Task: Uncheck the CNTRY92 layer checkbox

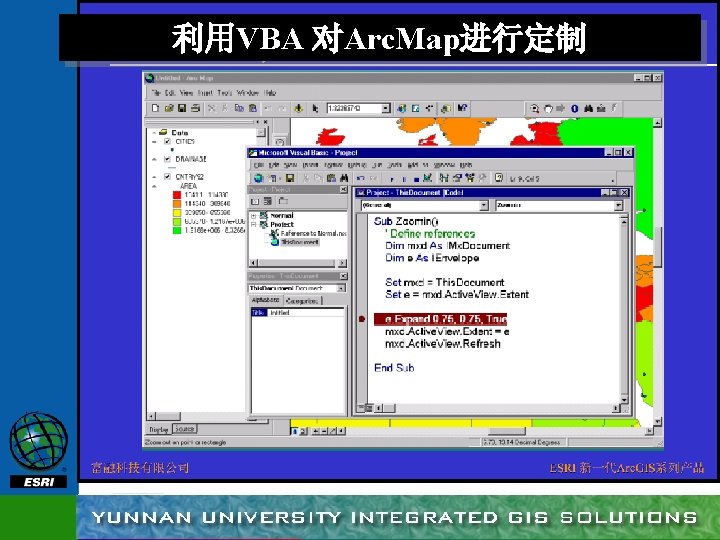Action: (x=167, y=177)
